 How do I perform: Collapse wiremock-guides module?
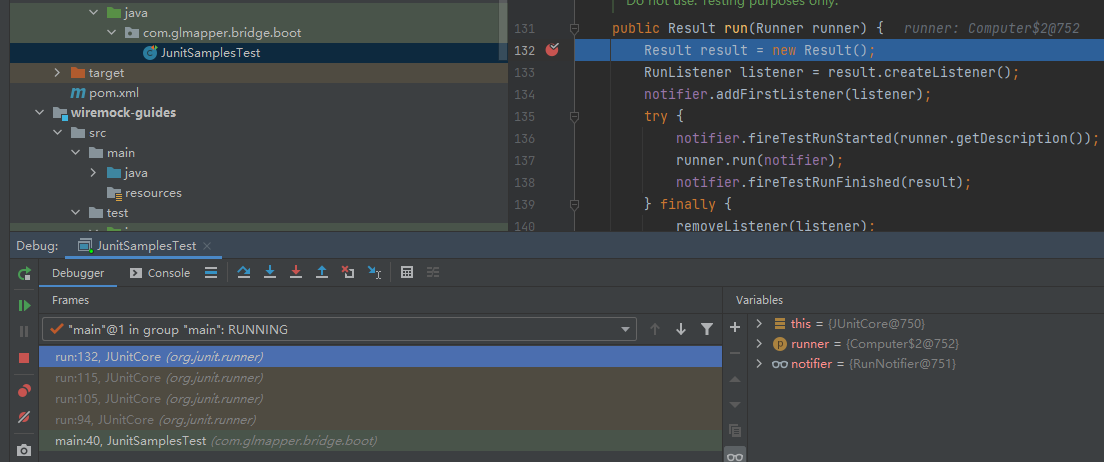[40, 113]
